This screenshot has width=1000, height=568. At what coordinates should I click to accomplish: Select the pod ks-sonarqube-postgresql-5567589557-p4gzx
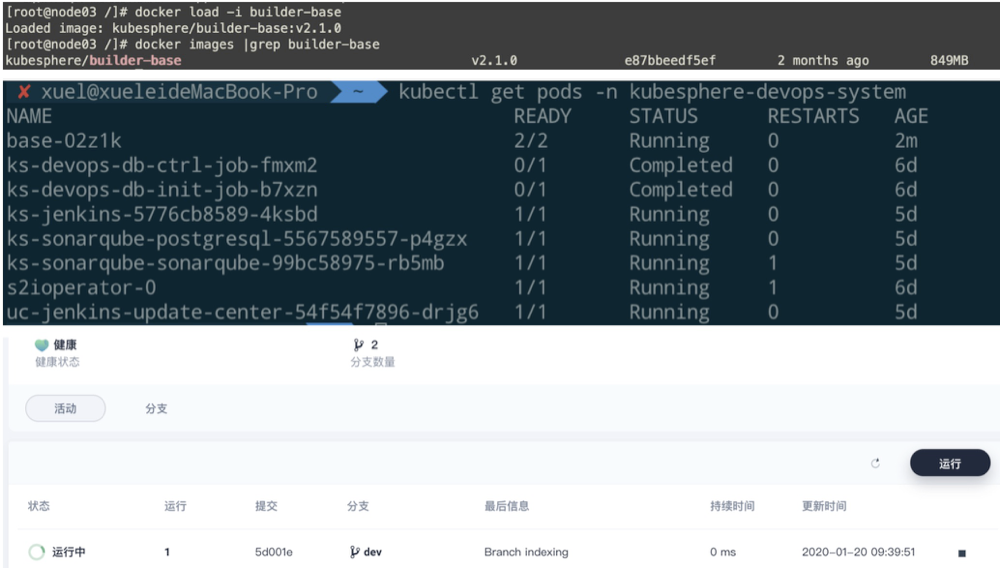pos(237,239)
